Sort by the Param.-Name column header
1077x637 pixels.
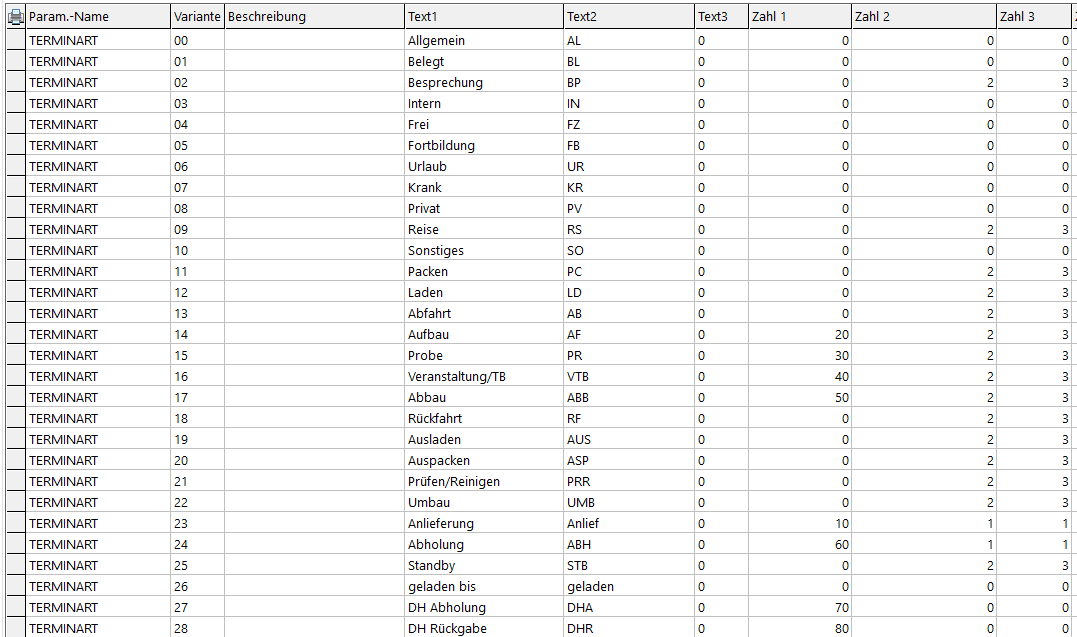pos(98,16)
